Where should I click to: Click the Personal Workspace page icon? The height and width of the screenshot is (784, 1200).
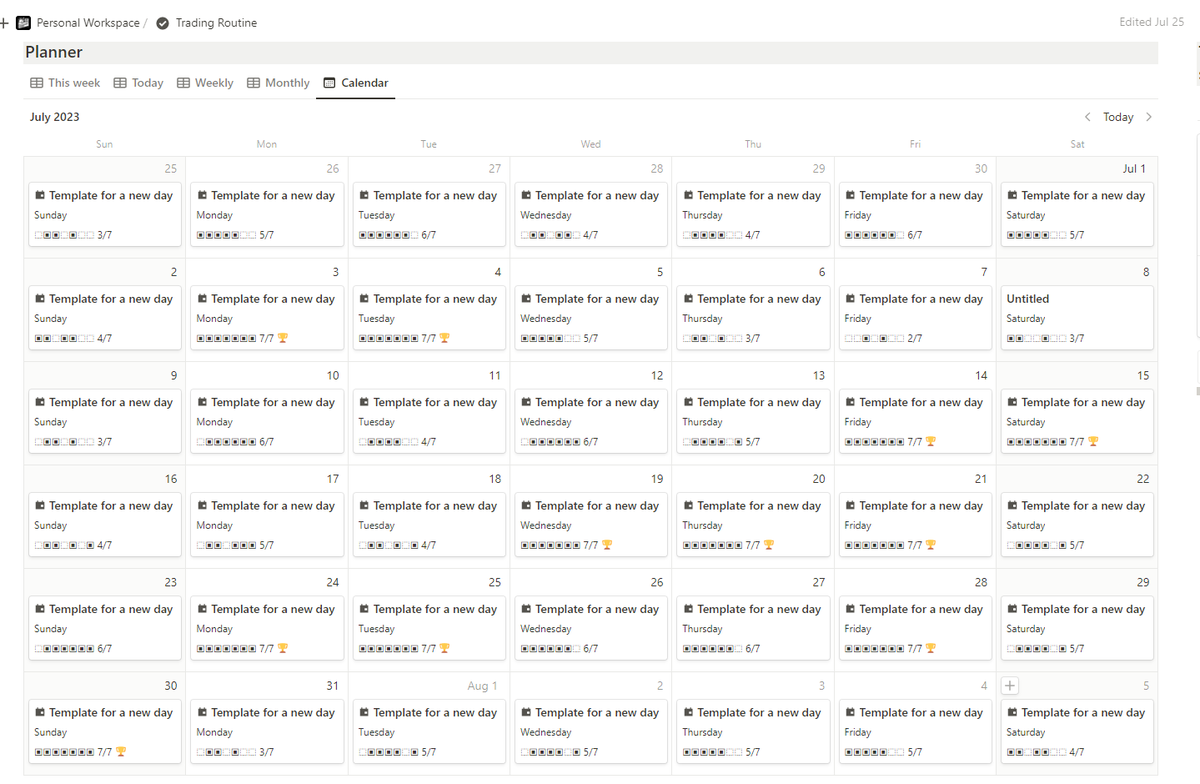click(23, 23)
